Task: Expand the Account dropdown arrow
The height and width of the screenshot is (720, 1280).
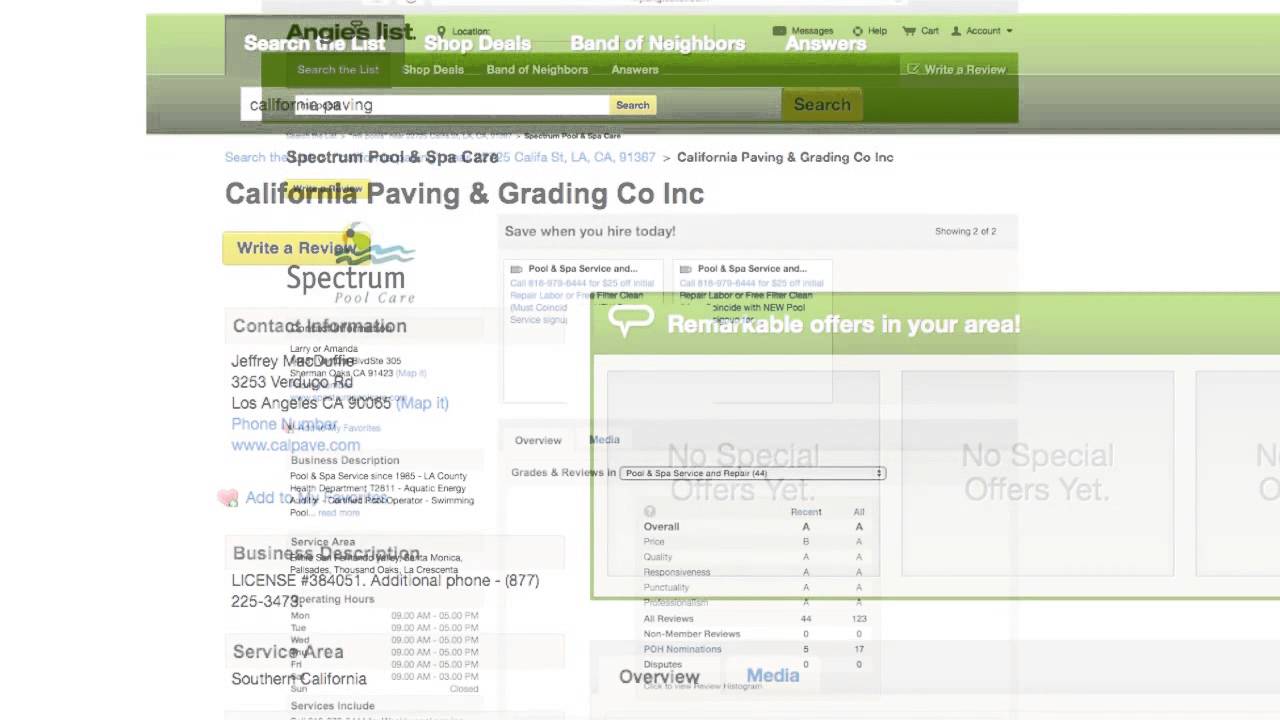Action: click(1009, 31)
